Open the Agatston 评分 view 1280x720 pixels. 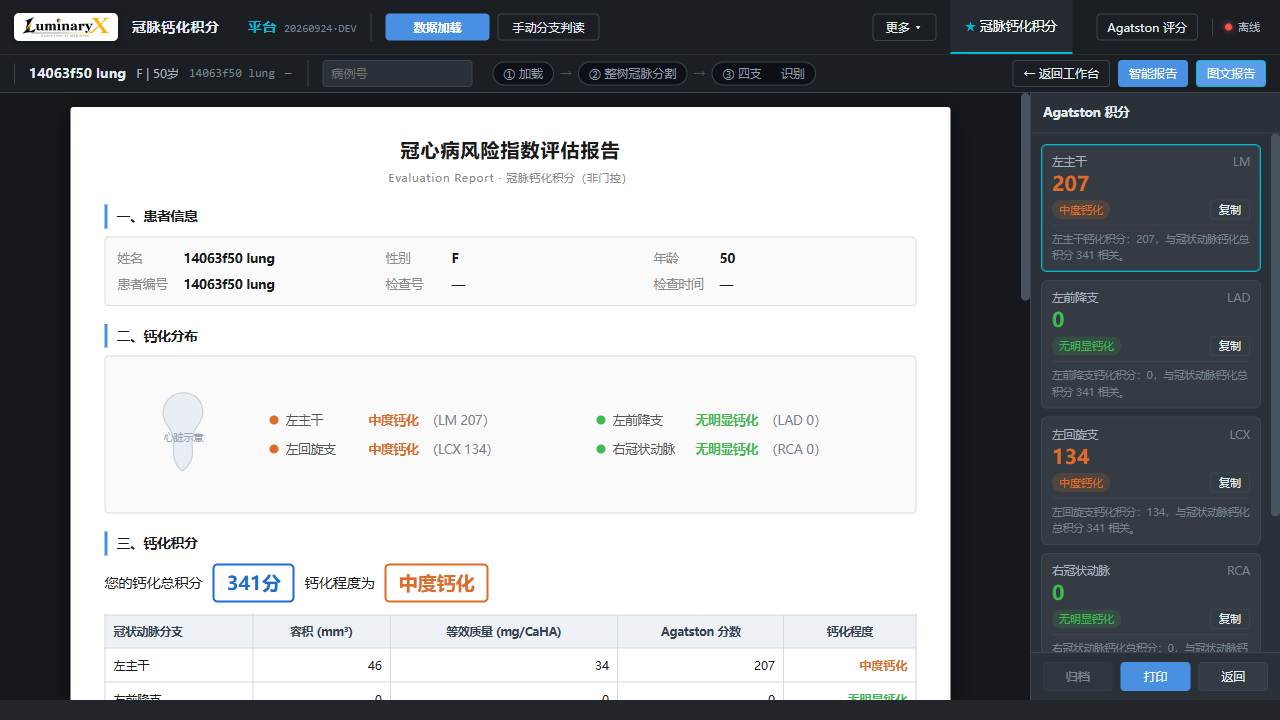pyautogui.click(x=1147, y=27)
